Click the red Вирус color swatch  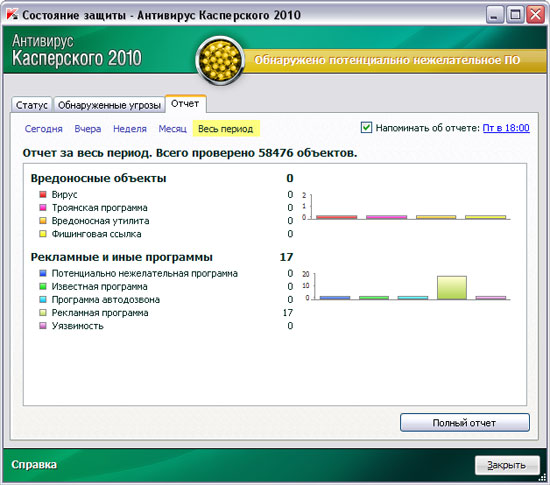click(x=43, y=194)
